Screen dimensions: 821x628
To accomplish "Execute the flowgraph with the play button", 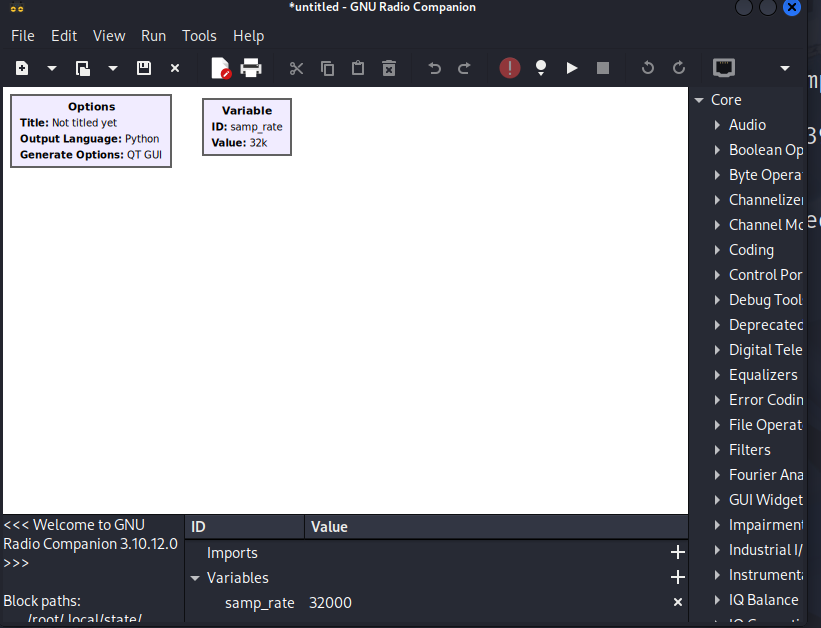I will point(572,68).
